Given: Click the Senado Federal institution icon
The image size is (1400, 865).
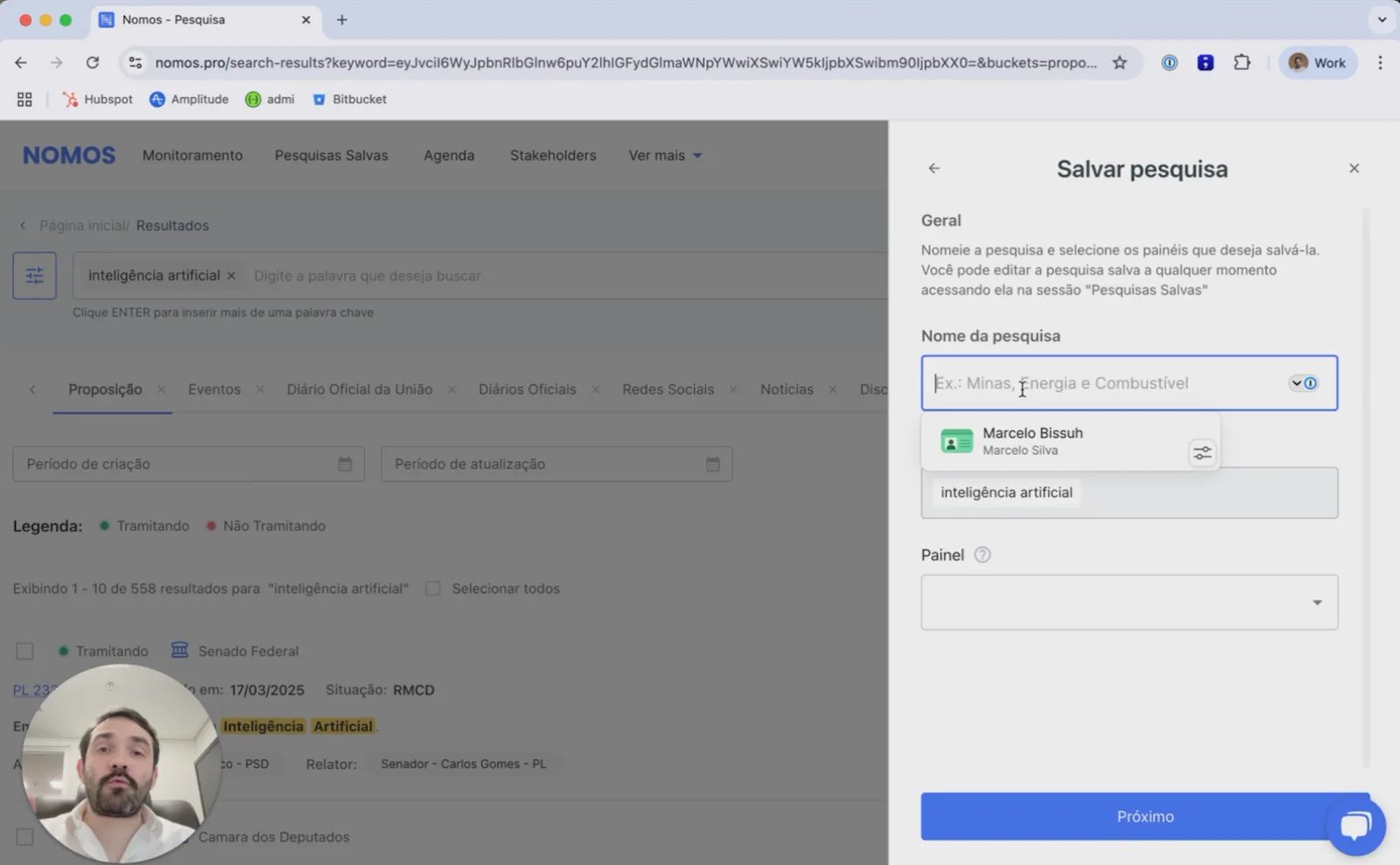Looking at the screenshot, I should (179, 650).
